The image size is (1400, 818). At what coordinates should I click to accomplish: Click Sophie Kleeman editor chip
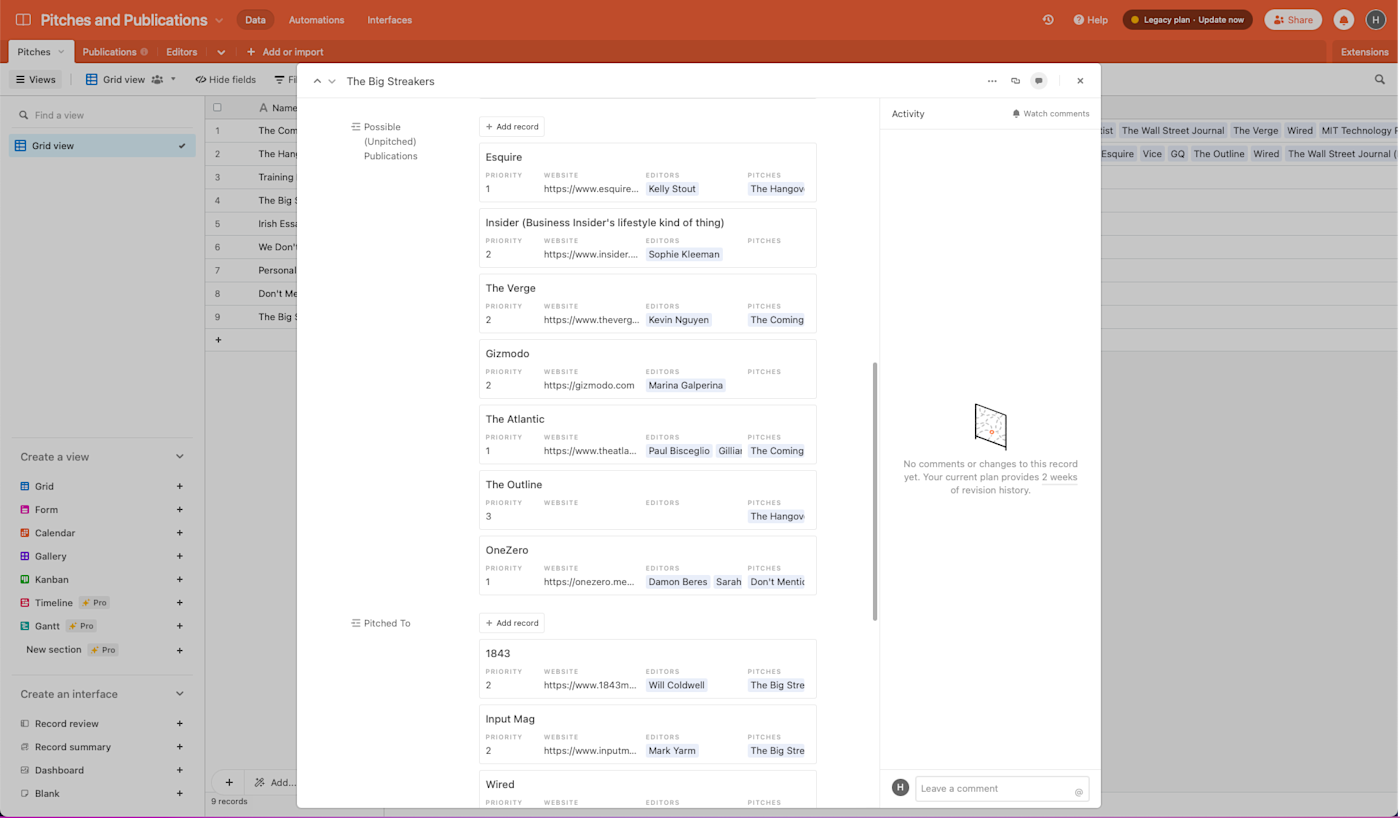(x=684, y=254)
